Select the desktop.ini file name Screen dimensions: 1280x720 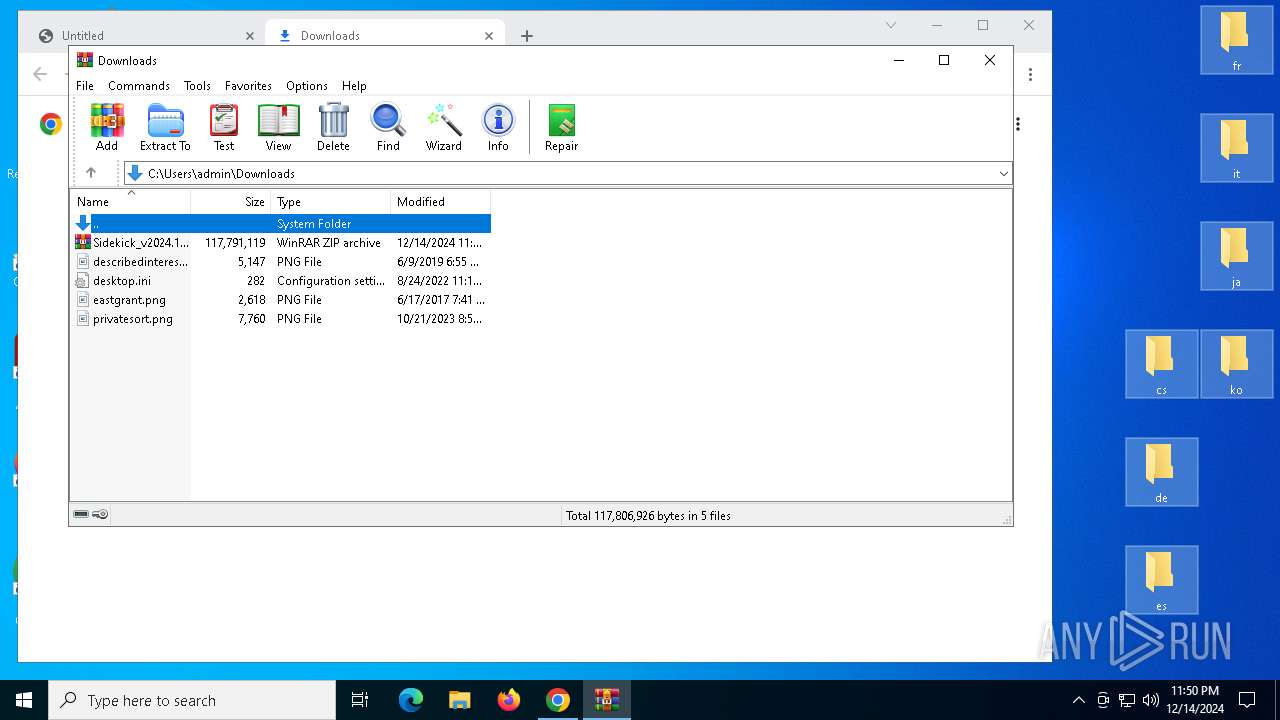tap(122, 281)
